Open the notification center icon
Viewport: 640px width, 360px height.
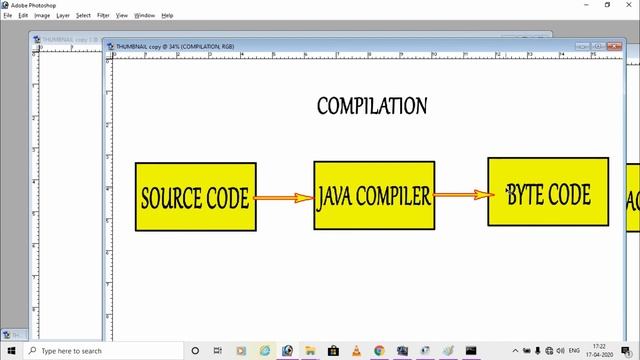(x=626, y=351)
